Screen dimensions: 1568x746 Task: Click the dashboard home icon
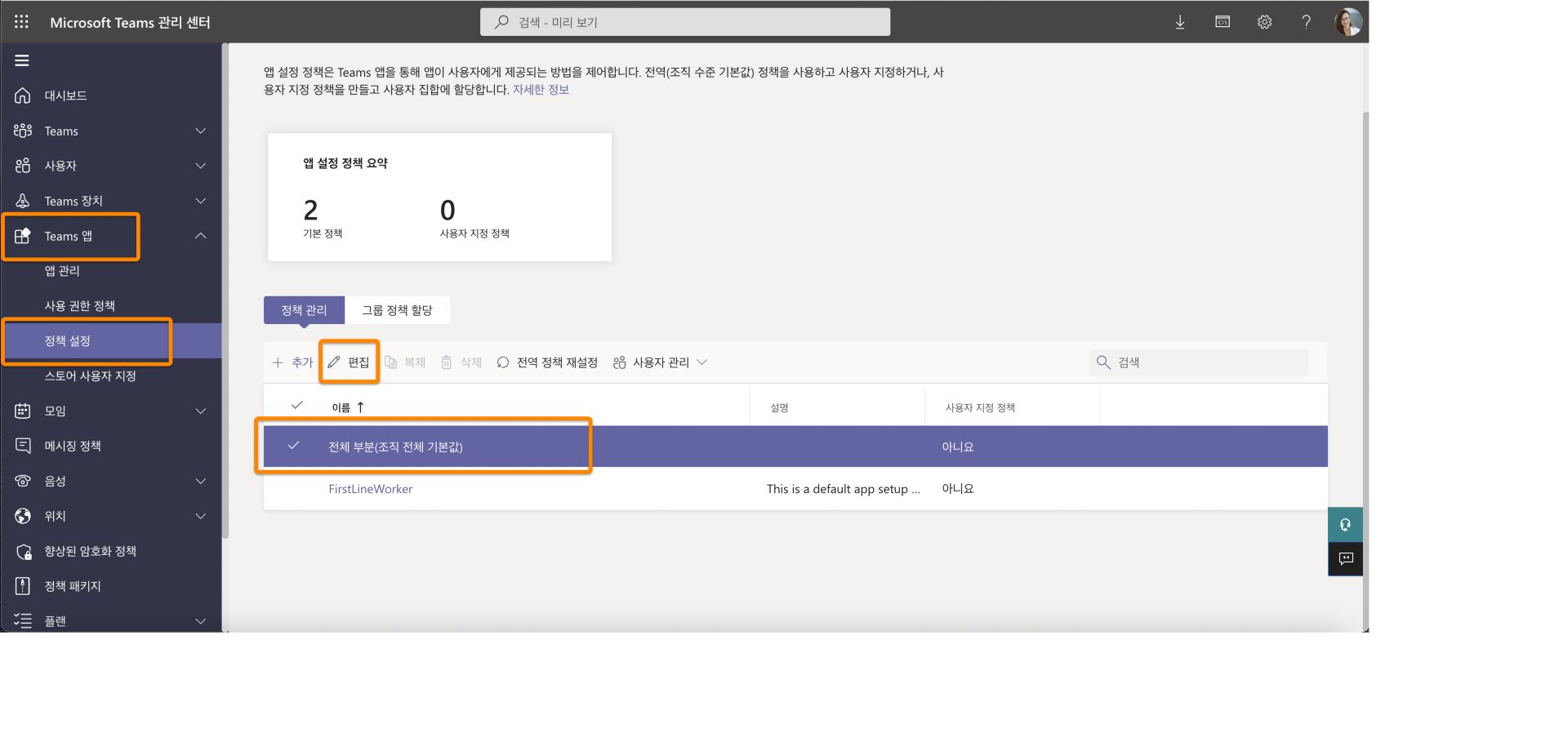coord(23,95)
